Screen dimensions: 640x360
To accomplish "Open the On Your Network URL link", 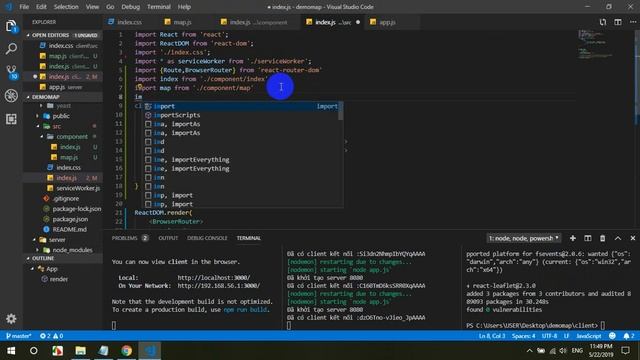I will [x=219, y=286].
